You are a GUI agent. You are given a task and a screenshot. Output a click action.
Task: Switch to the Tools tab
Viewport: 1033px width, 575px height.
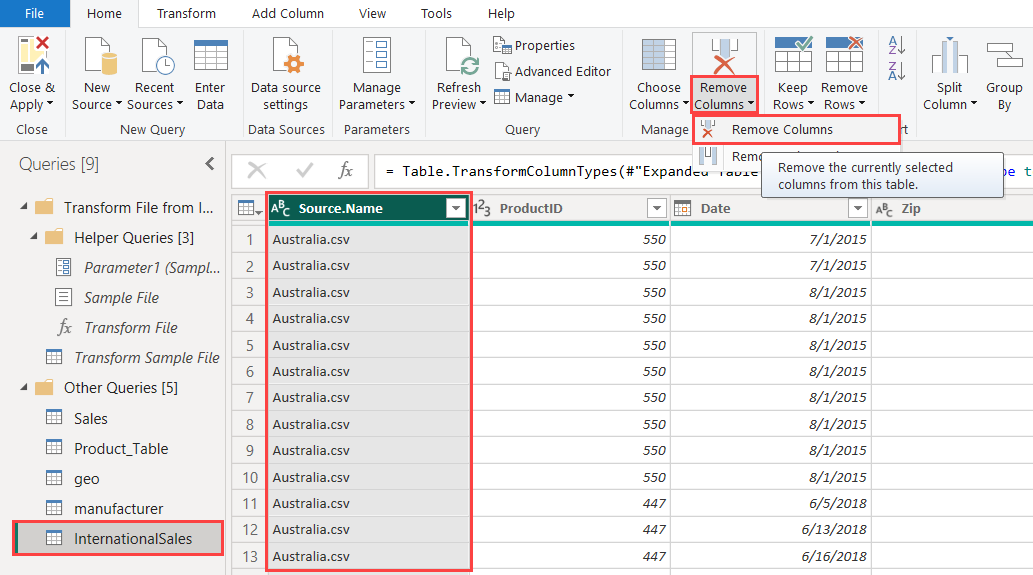(x=436, y=13)
